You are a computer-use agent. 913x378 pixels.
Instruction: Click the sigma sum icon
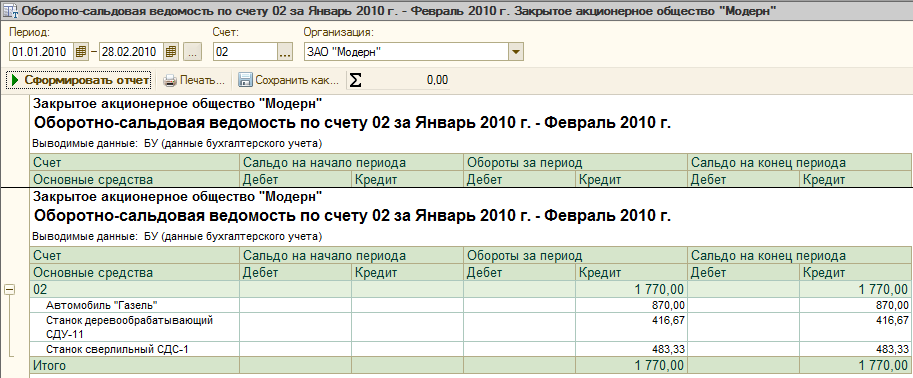pos(355,80)
